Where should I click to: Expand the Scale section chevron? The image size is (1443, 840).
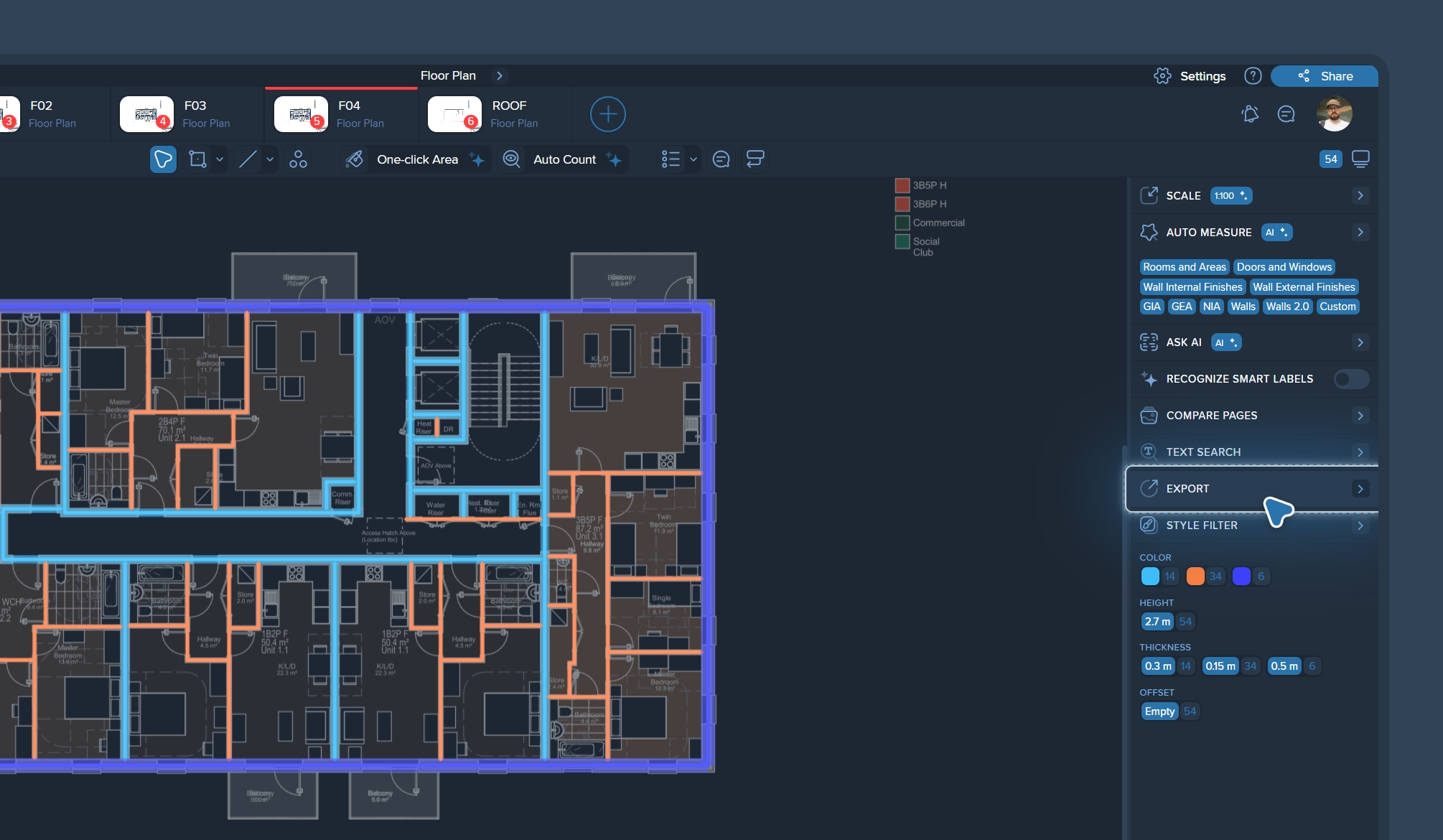click(x=1360, y=196)
